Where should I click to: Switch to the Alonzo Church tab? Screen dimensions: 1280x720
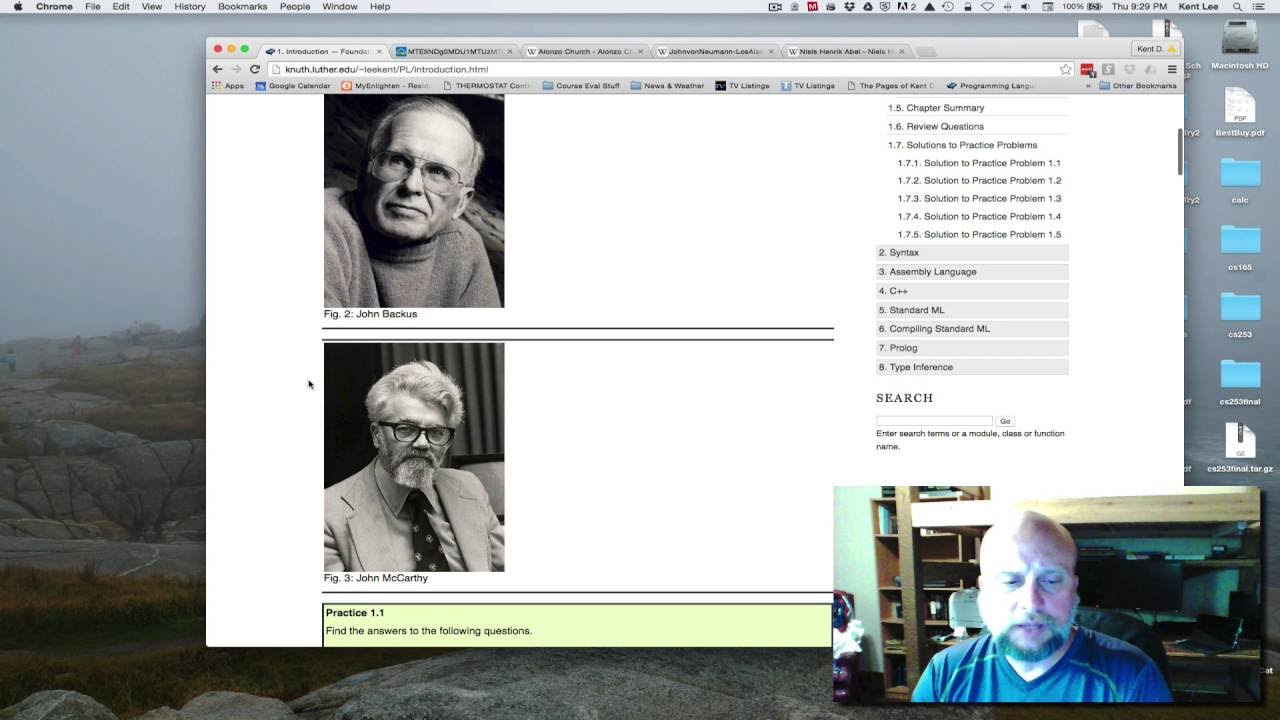tap(585, 51)
